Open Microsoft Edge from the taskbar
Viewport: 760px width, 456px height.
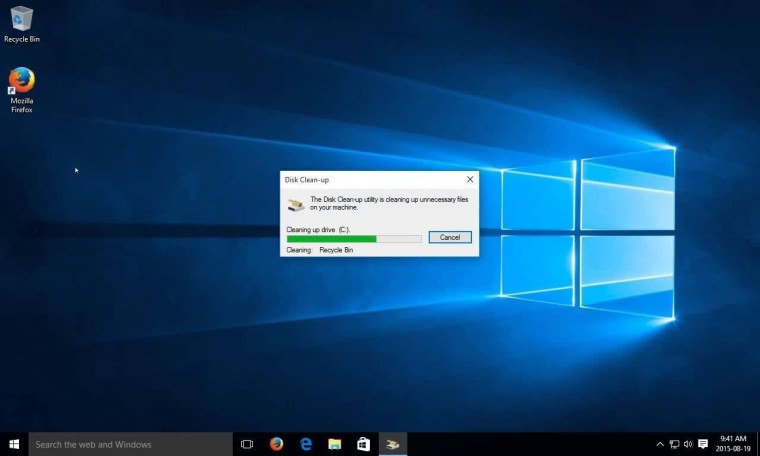click(x=306, y=444)
